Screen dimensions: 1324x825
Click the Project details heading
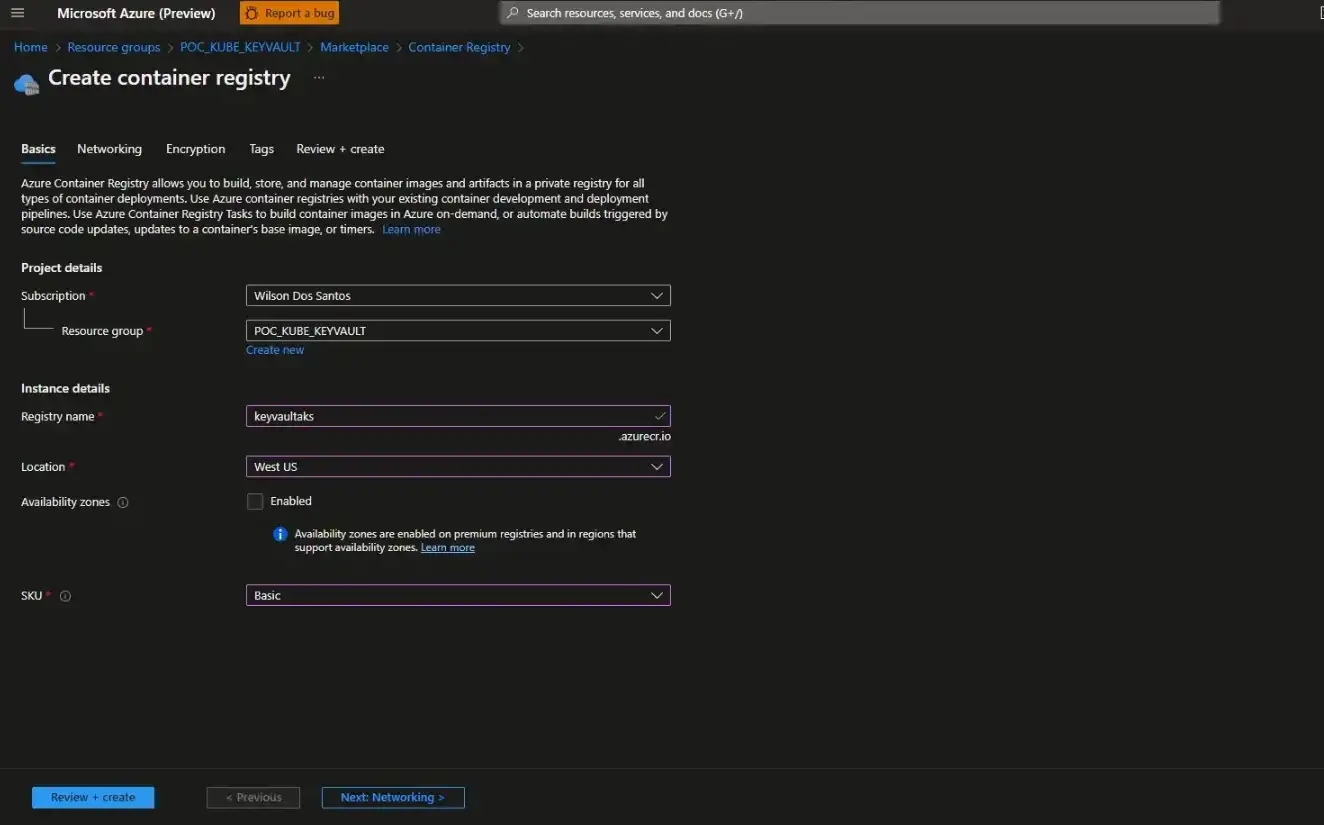(62, 268)
